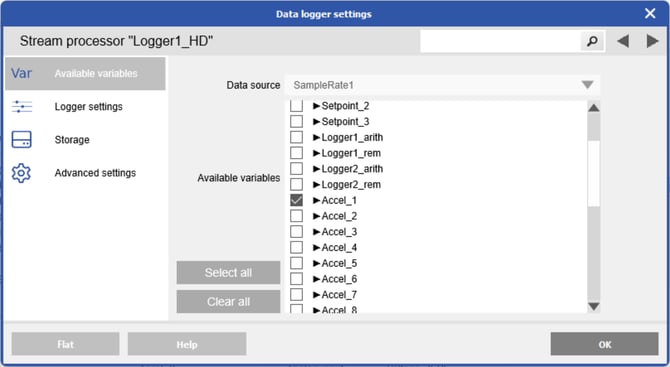Switch to the Storage tab

pyautogui.click(x=85, y=140)
